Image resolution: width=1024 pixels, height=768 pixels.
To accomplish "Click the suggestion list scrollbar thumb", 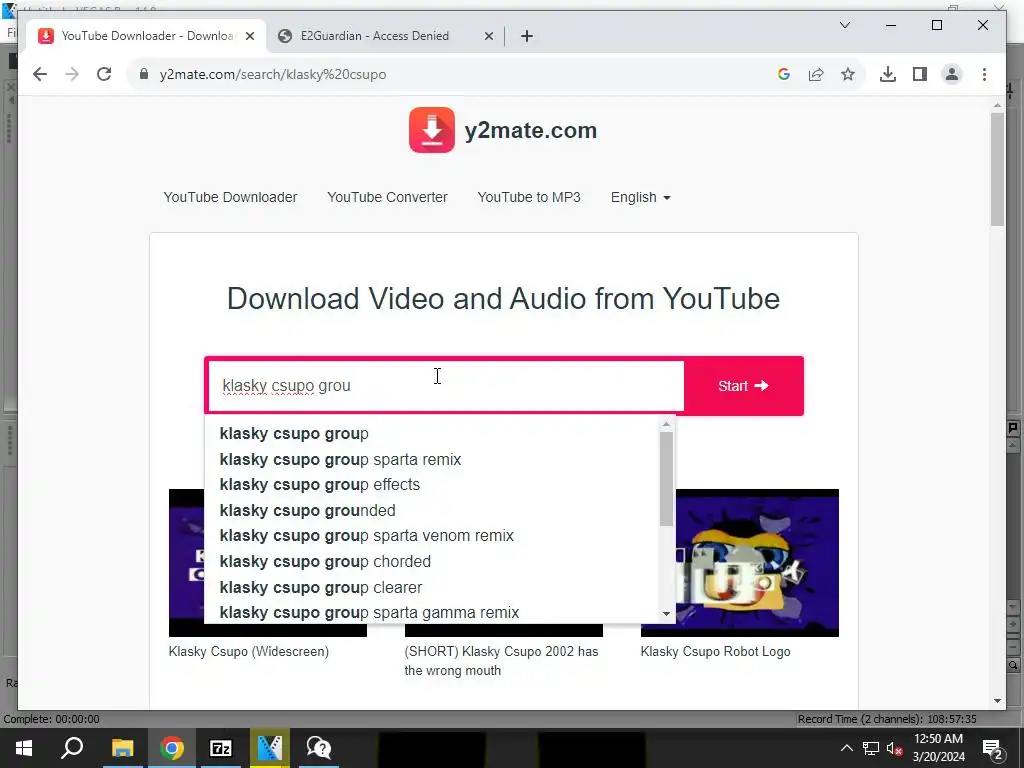I will [x=666, y=479].
